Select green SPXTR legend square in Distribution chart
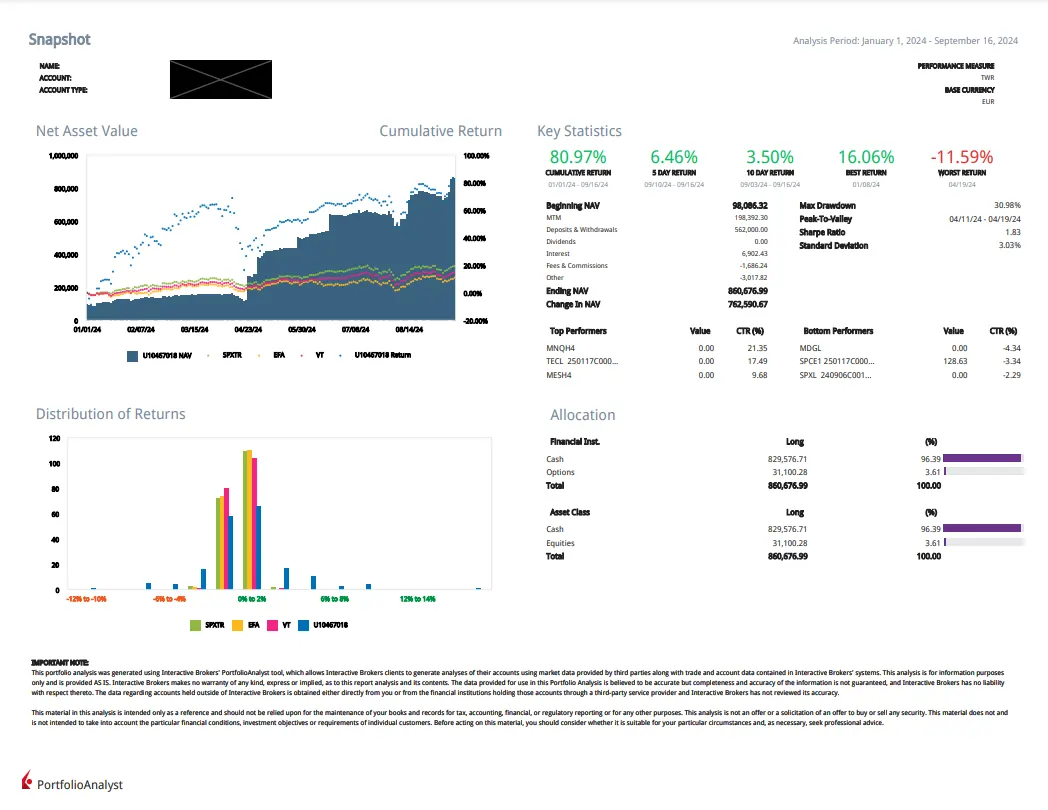This screenshot has width=1048, height=810. pyautogui.click(x=196, y=625)
